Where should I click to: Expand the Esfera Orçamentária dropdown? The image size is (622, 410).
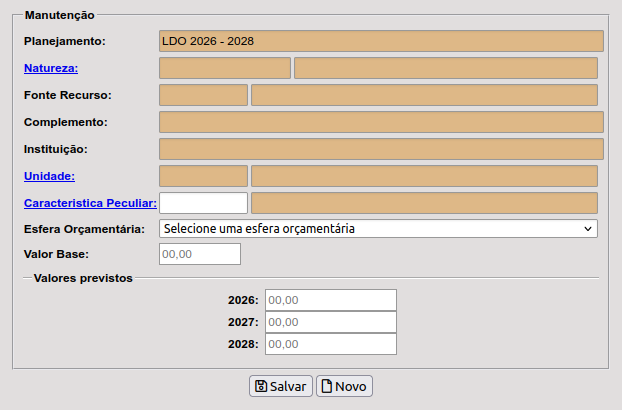(378, 228)
